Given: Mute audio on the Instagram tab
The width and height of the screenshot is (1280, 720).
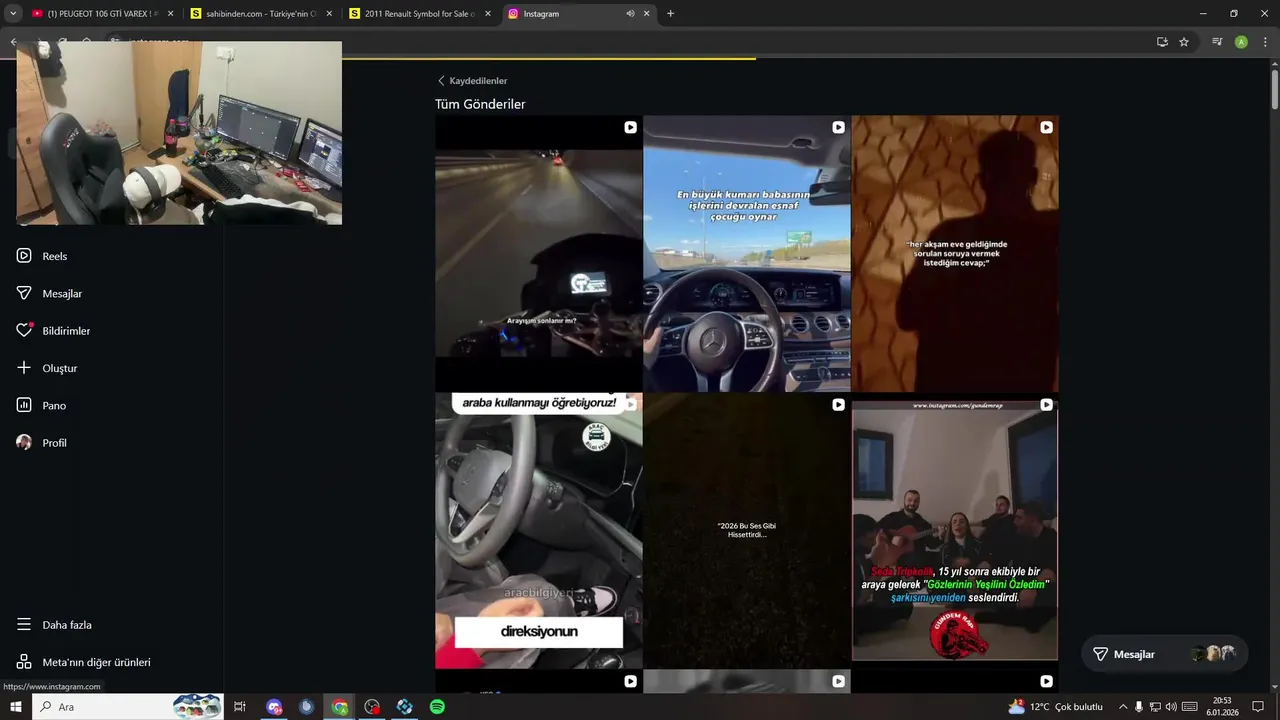Looking at the screenshot, I should (x=630, y=14).
